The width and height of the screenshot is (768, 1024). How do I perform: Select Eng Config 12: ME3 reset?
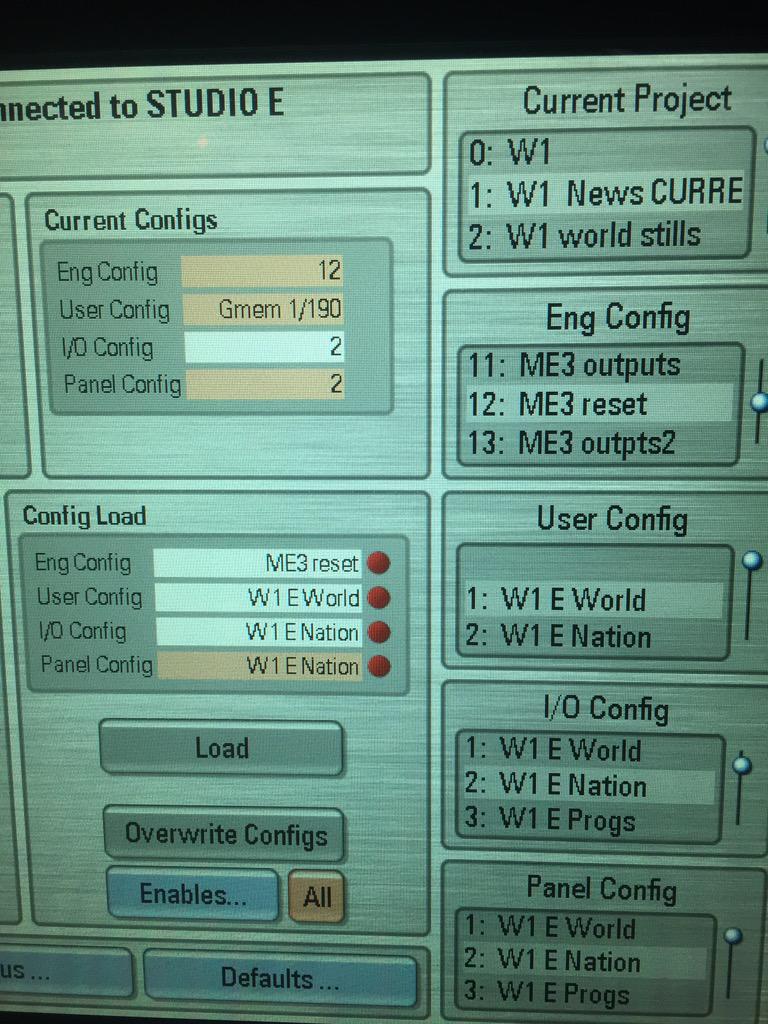[x=598, y=404]
